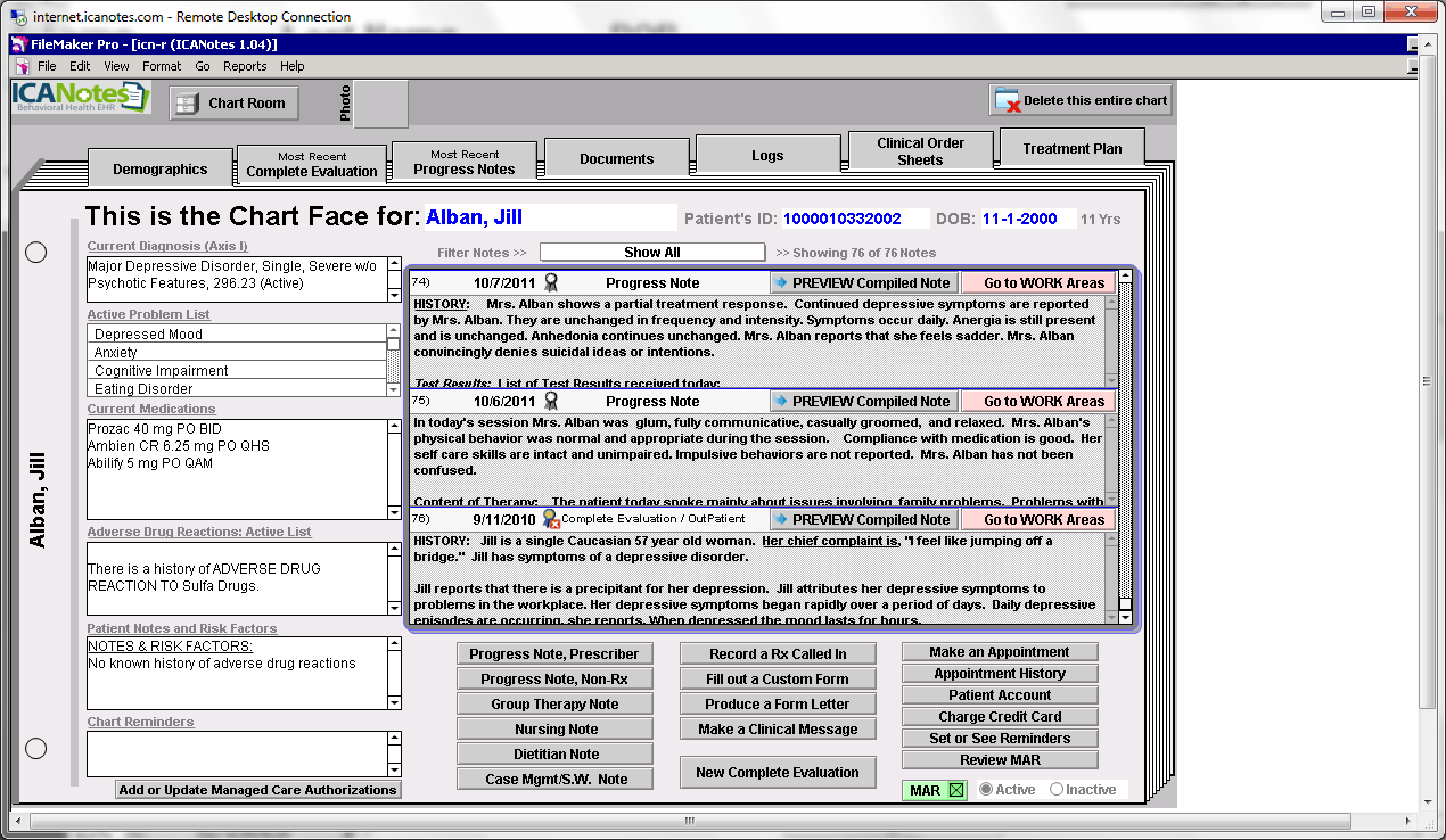This screenshot has width=1446, height=840.
Task: Open the Current Diagnosis (Axis I) link
Action: [x=167, y=246]
